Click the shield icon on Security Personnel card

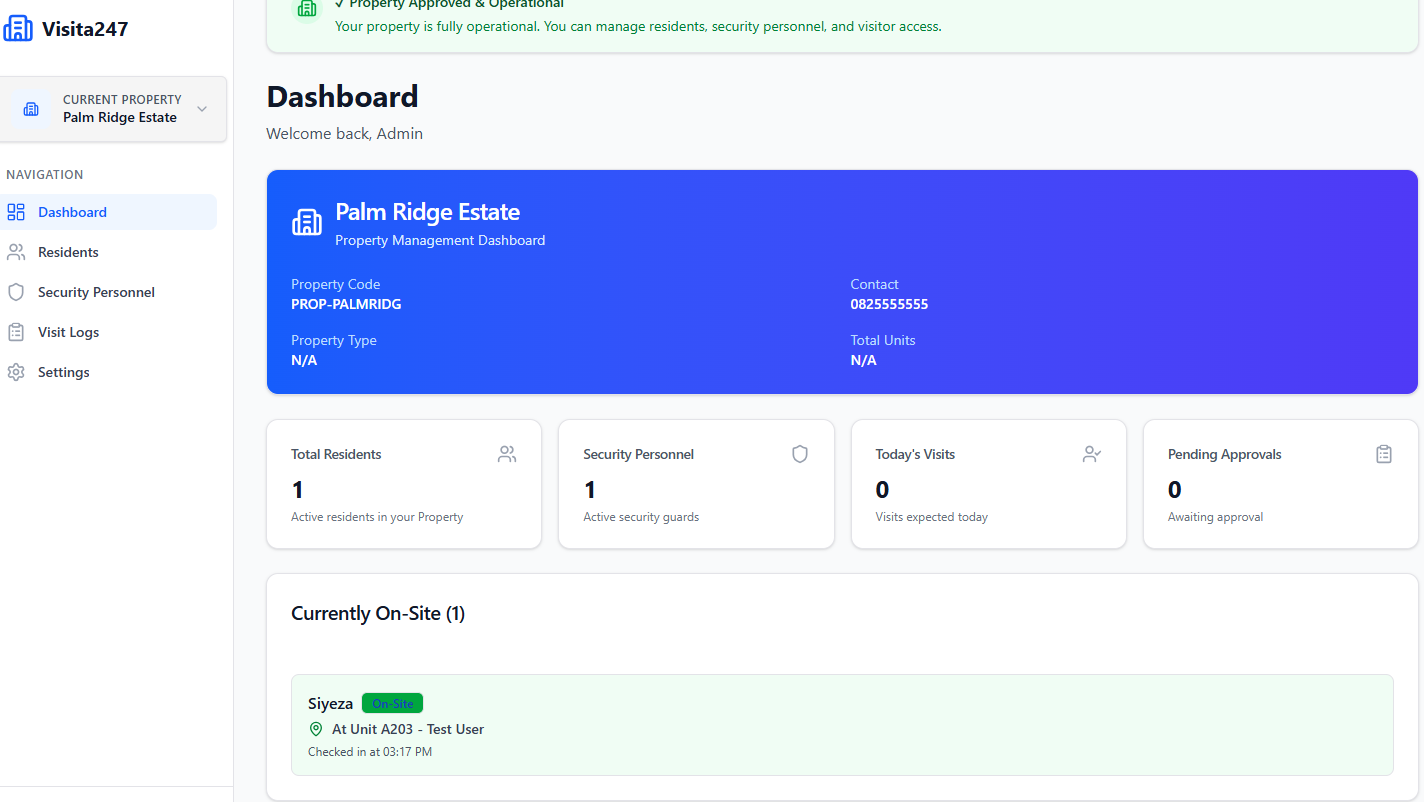(800, 453)
